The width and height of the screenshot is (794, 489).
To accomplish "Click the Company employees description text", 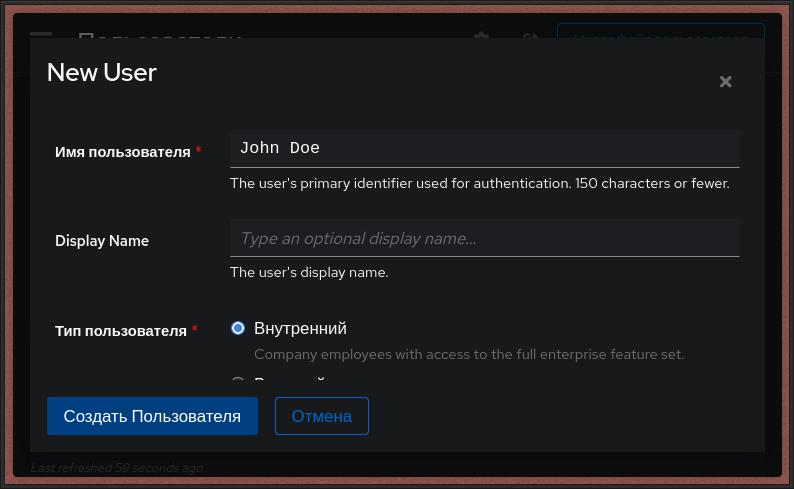I will 469,354.
